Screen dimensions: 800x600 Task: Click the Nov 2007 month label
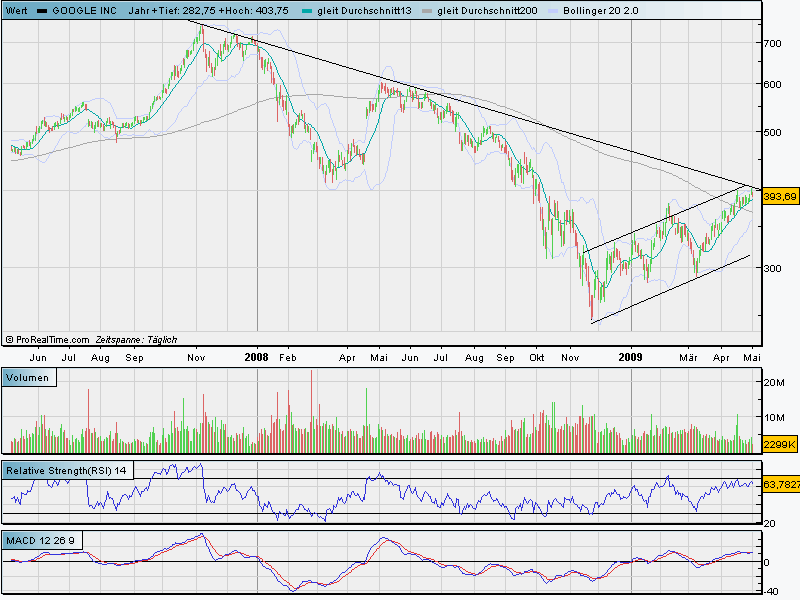click(196, 358)
